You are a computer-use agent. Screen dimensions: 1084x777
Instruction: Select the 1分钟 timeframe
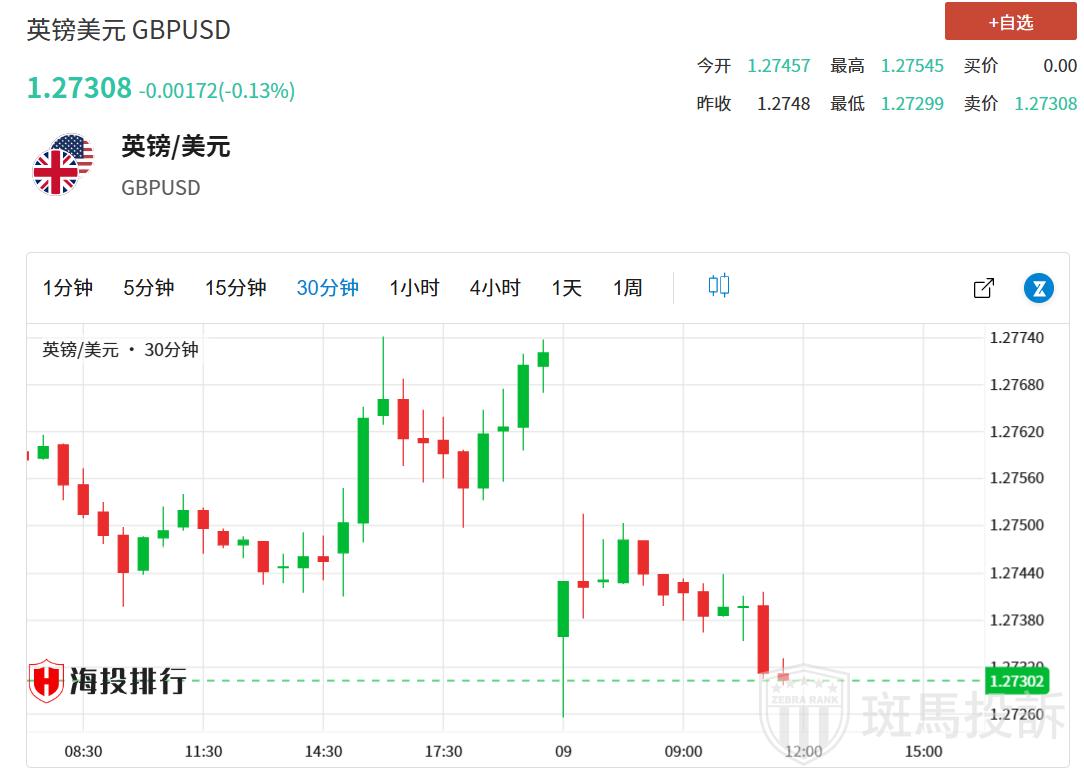click(x=67, y=288)
